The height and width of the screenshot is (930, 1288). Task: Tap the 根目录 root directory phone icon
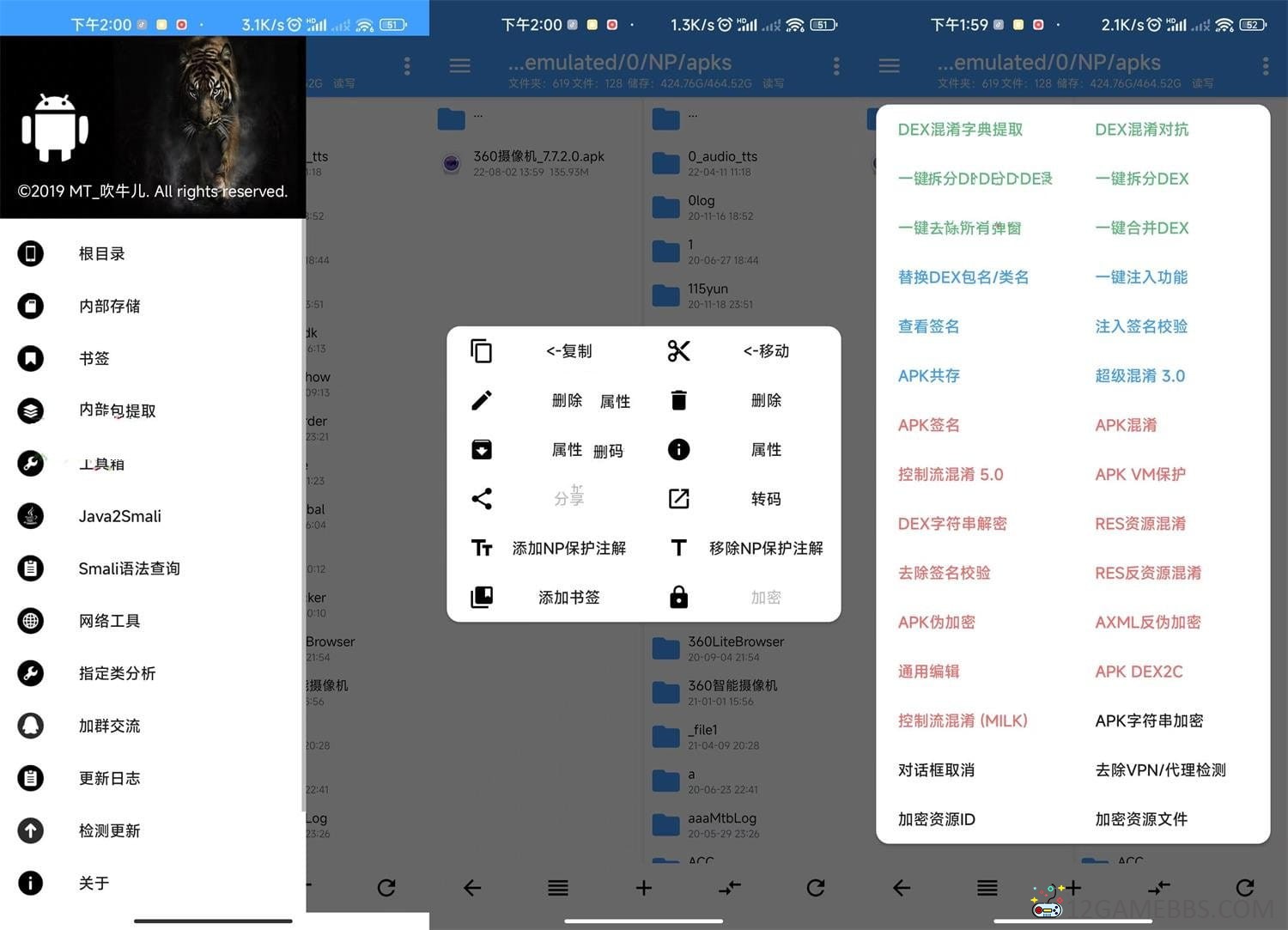tap(31, 253)
